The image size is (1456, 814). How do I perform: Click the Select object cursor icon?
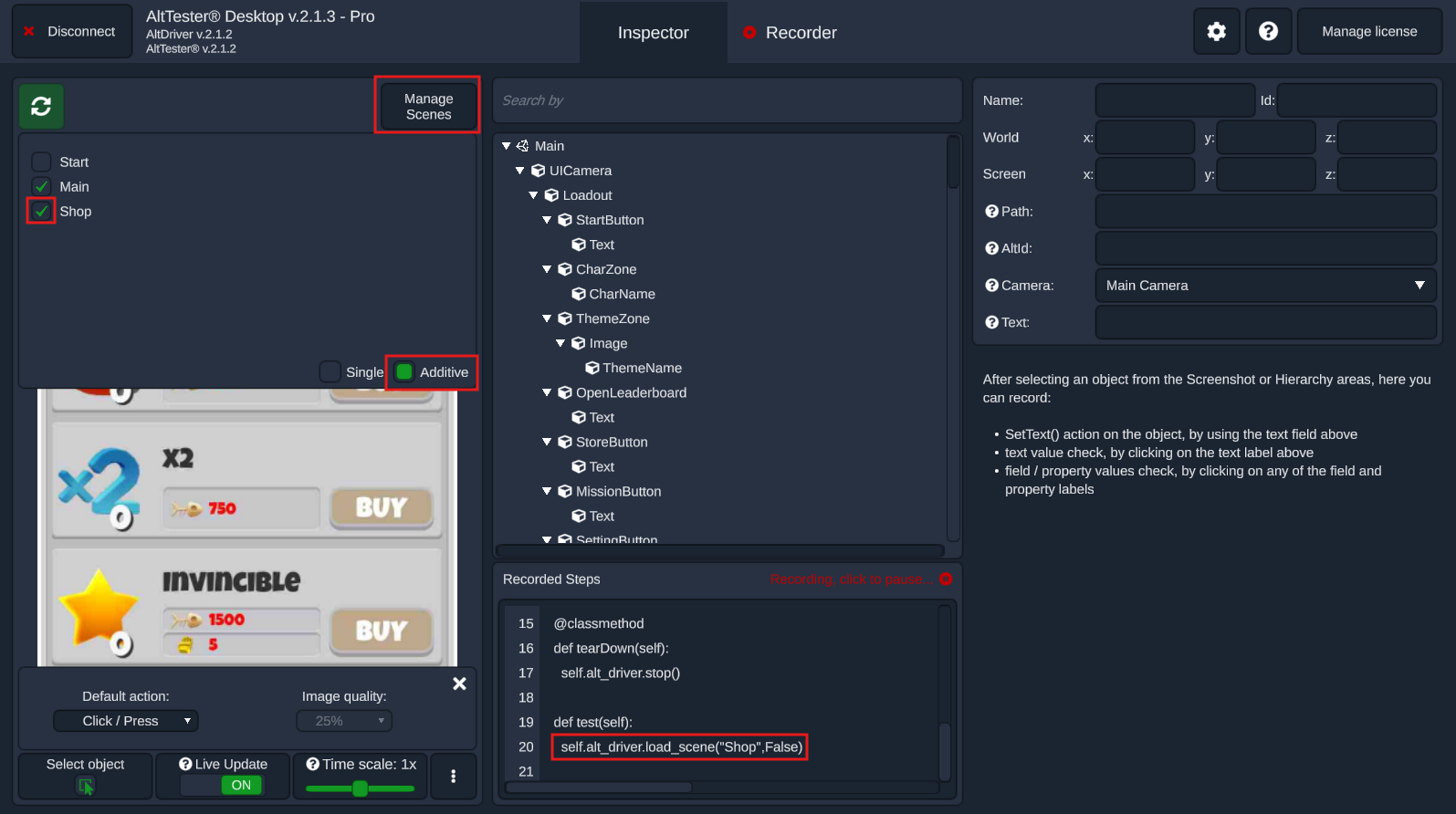[x=86, y=786]
